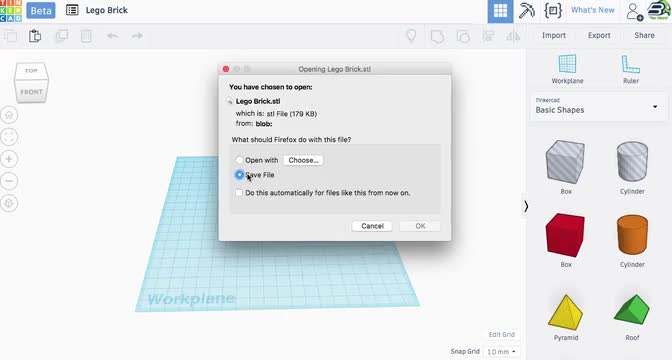
Task: Open the Basic Shapes category dropdown
Action: [597, 106]
